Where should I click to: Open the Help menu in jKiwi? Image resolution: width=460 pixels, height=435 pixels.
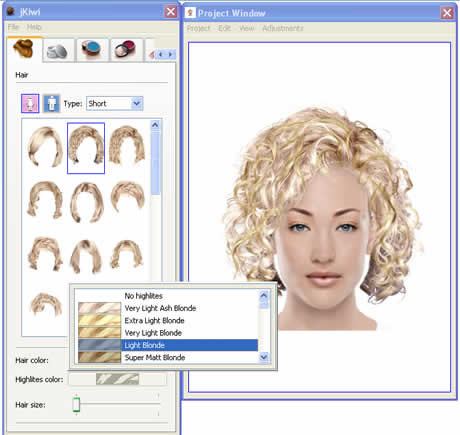pyautogui.click(x=34, y=27)
